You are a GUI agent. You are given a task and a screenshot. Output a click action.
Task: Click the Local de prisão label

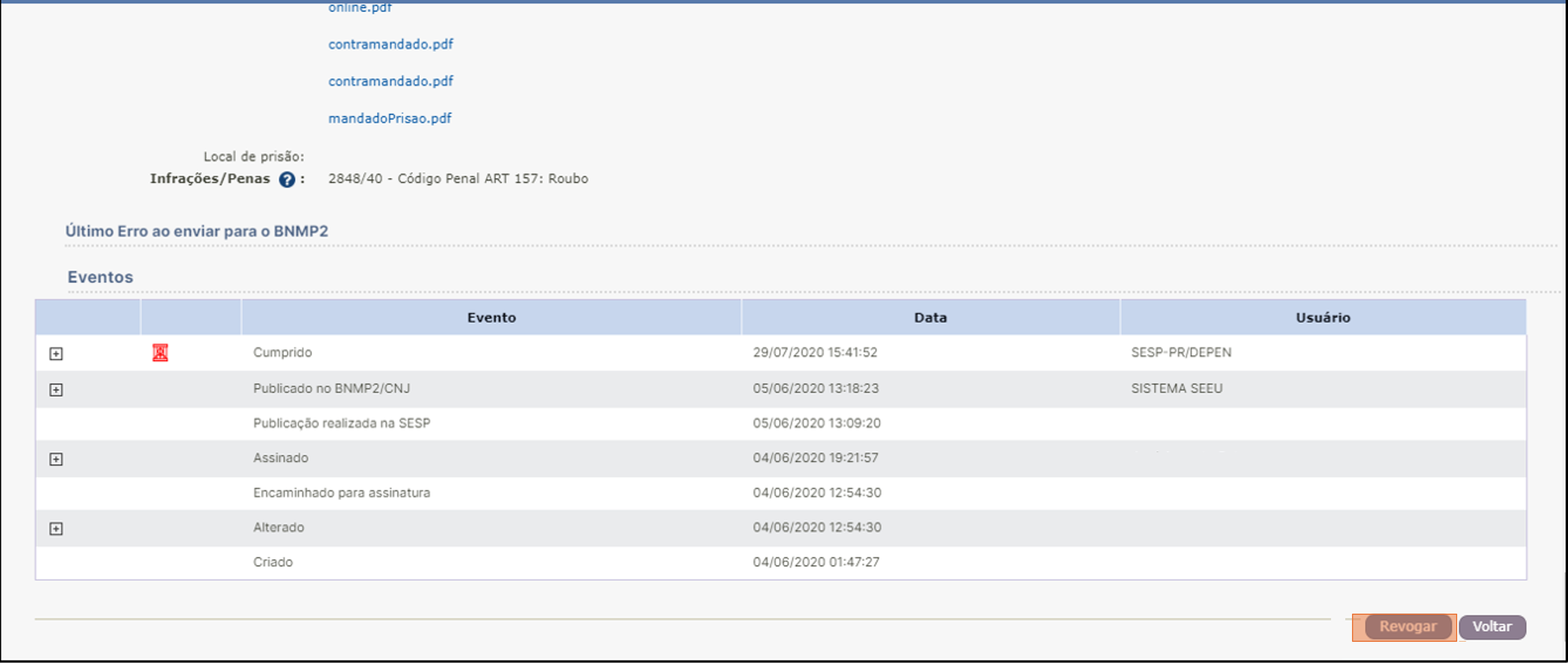coord(254,157)
